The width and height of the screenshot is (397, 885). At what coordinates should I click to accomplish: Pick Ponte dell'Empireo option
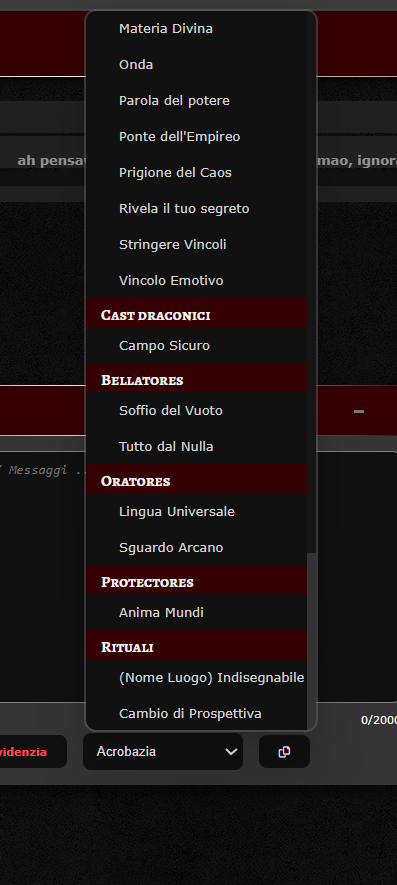197,137
